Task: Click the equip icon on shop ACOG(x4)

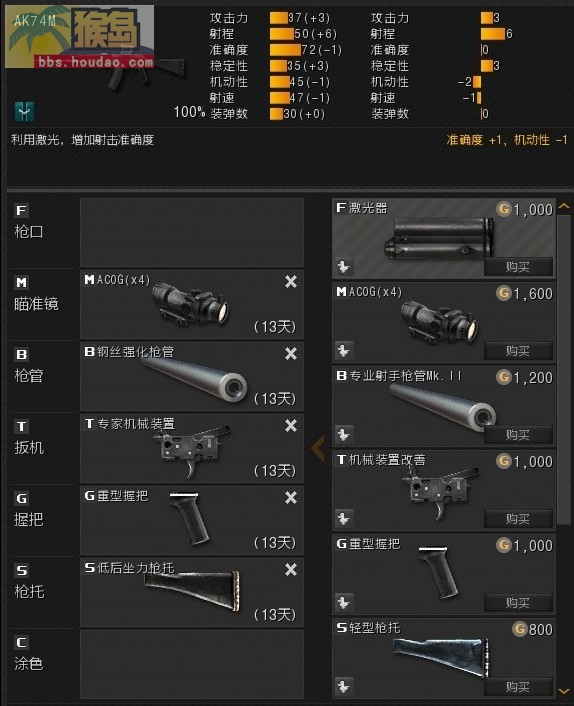Action: coord(344,350)
